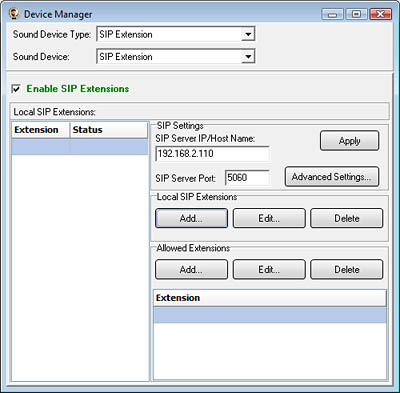This screenshot has height=393, width=400.
Task: Click the Device Manager app icon in title bar
Action: [14, 14]
